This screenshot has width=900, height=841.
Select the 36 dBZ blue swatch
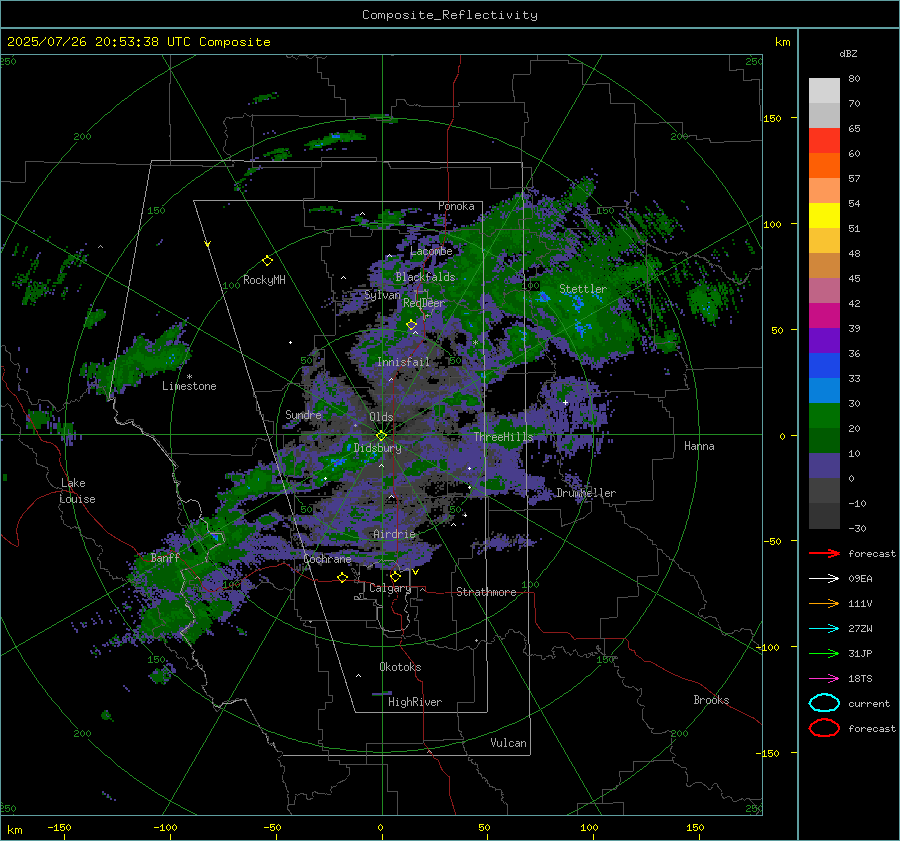pyautogui.click(x=824, y=365)
